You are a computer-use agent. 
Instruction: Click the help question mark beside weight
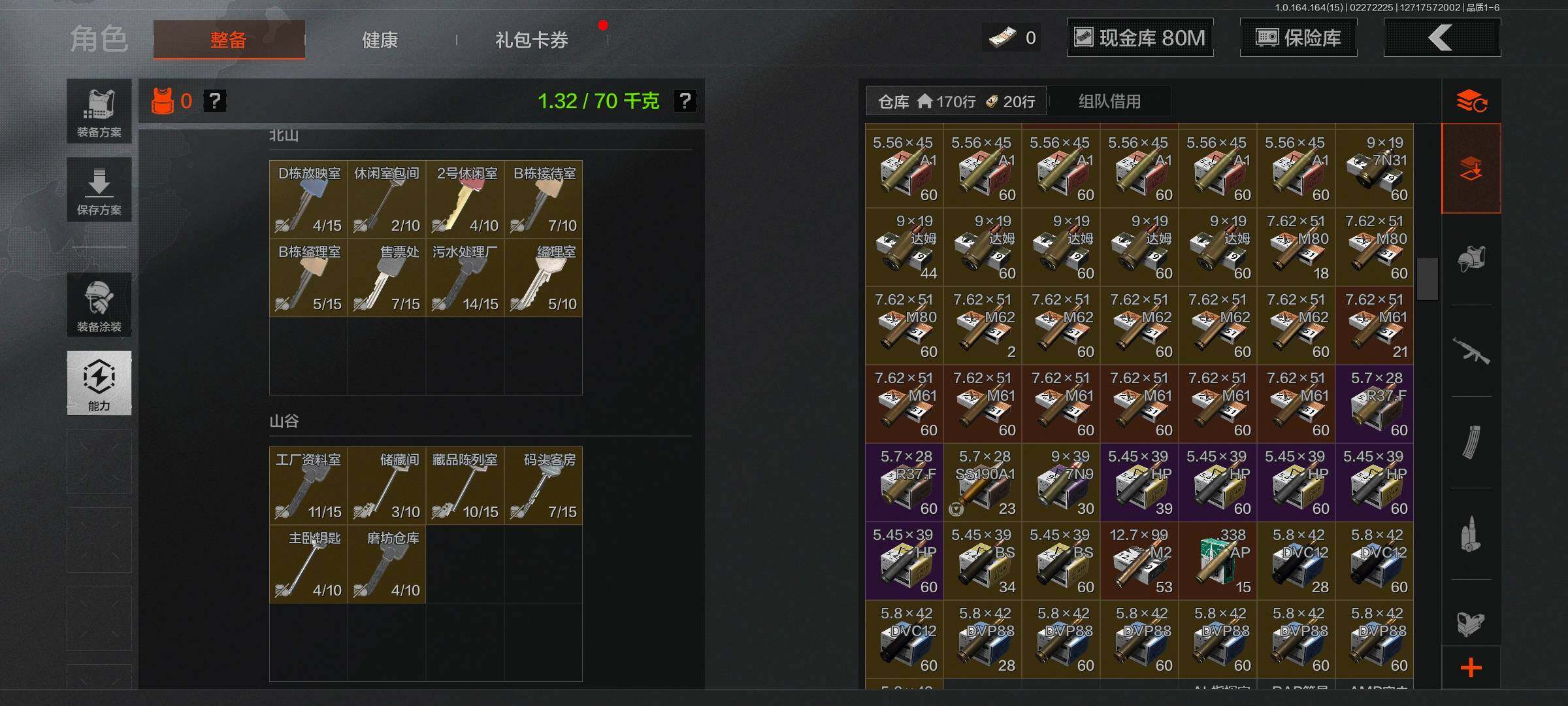(x=685, y=101)
